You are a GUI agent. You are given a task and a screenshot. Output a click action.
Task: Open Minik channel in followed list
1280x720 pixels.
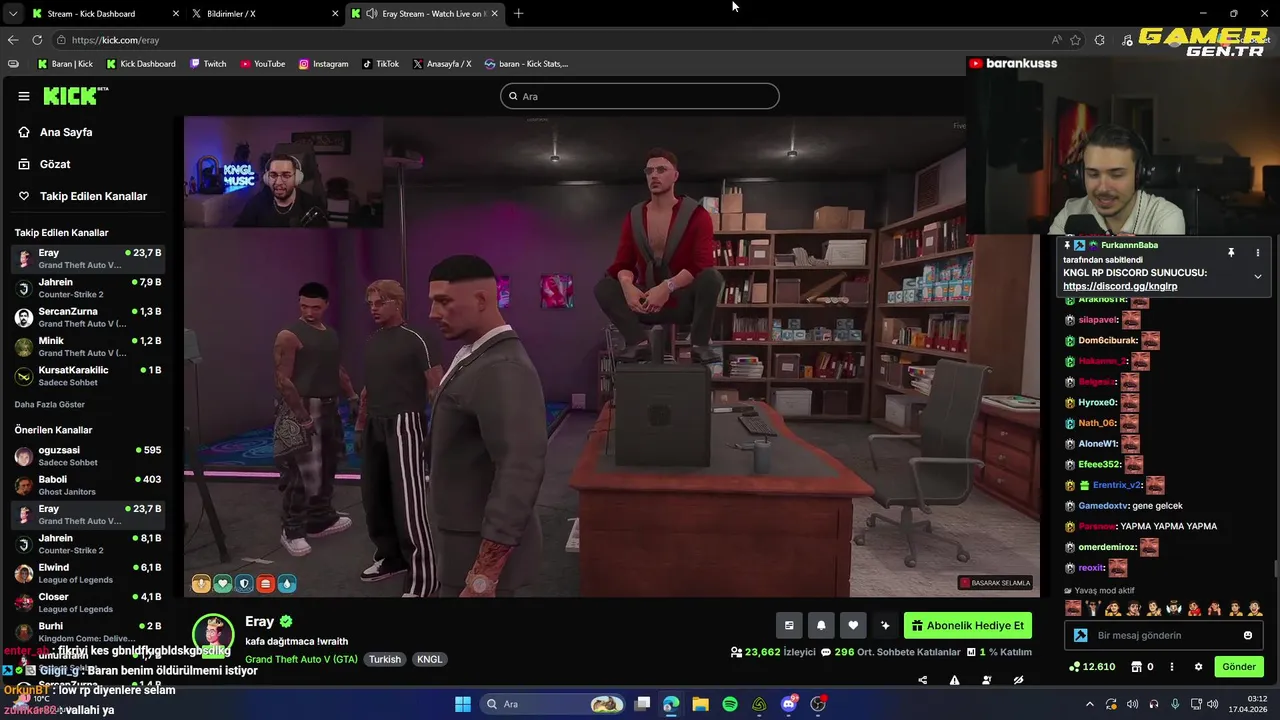88,347
